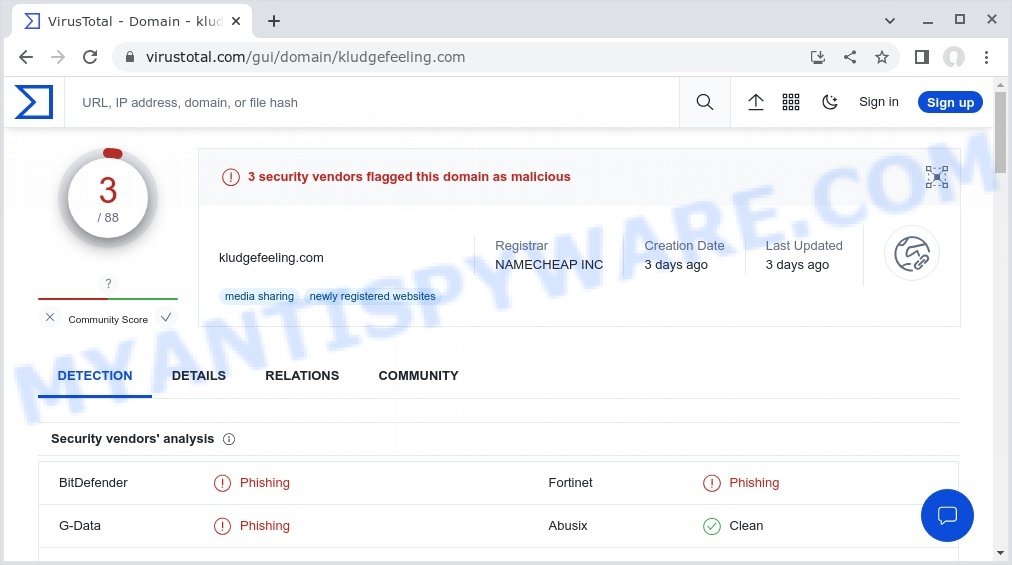Click the Sign up button
The image size is (1012, 565).
coord(950,102)
